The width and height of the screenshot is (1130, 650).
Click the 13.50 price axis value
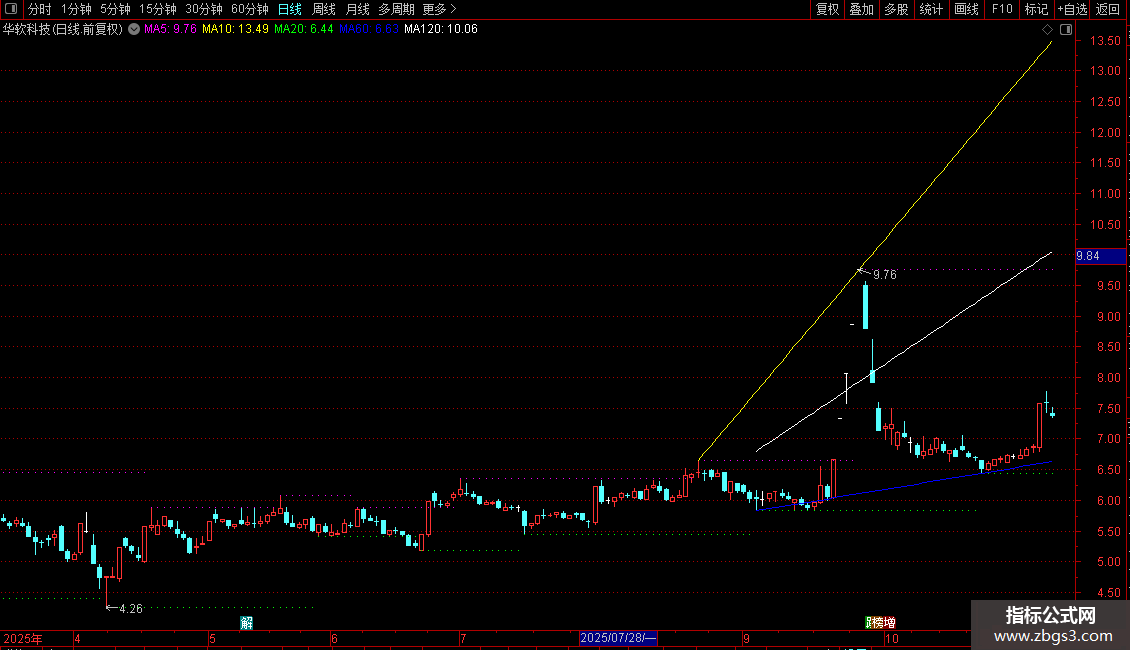tap(1105, 40)
